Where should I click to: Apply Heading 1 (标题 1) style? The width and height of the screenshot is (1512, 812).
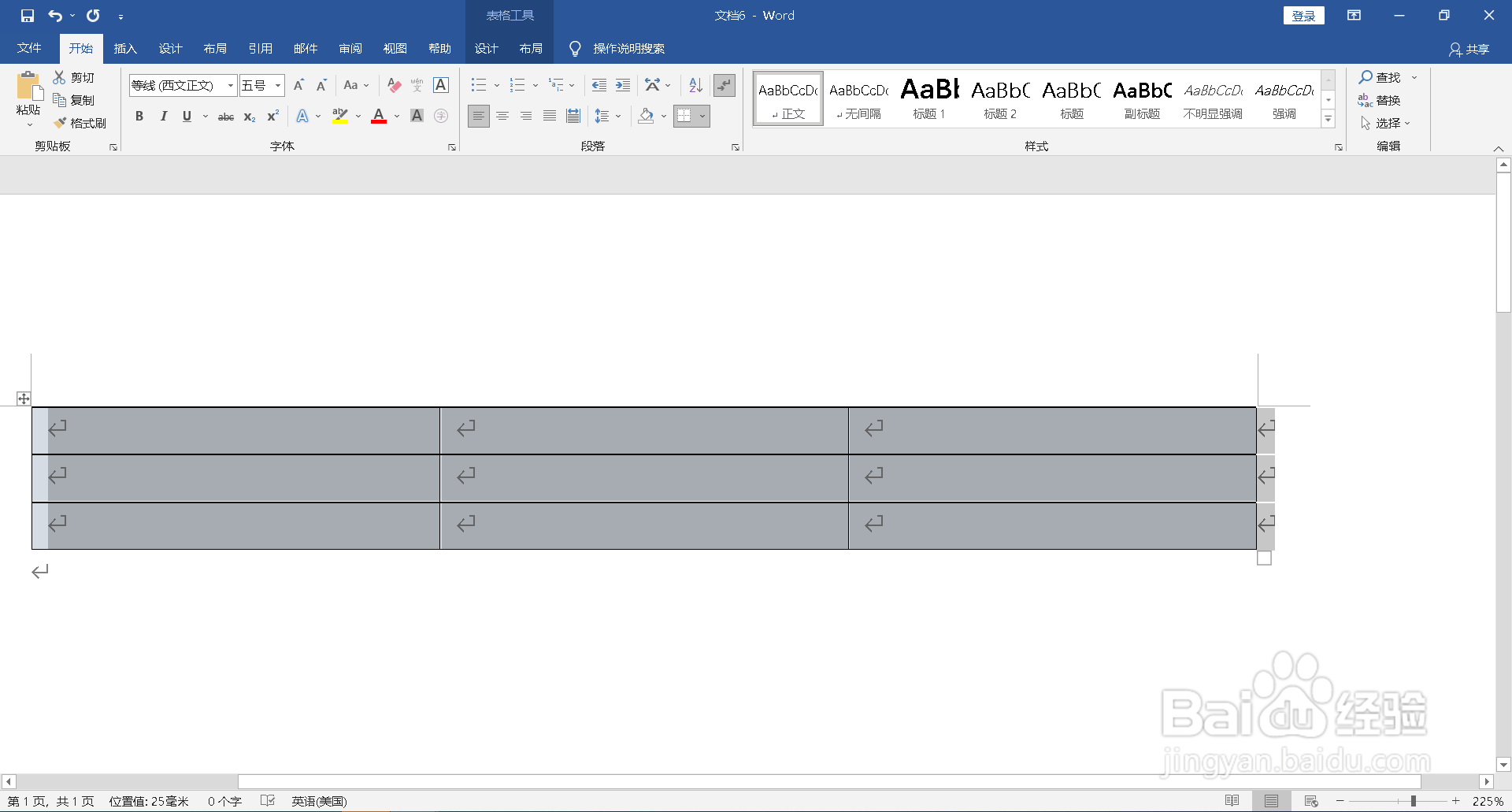(x=929, y=98)
